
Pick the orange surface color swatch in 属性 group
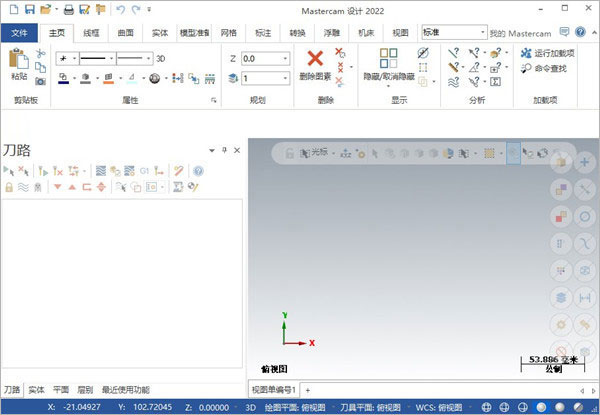pyautogui.click(x=109, y=78)
